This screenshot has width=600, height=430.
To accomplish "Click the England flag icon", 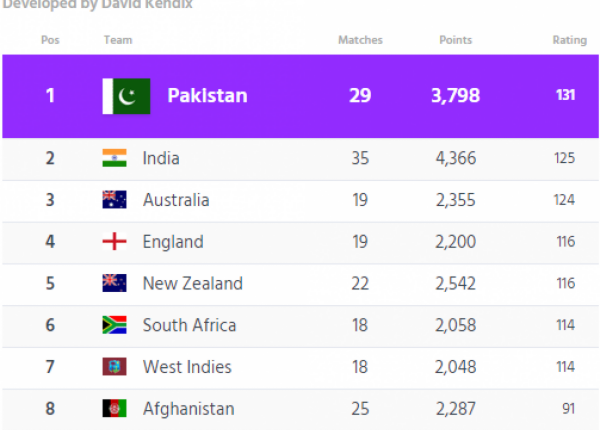I will click(114, 242).
